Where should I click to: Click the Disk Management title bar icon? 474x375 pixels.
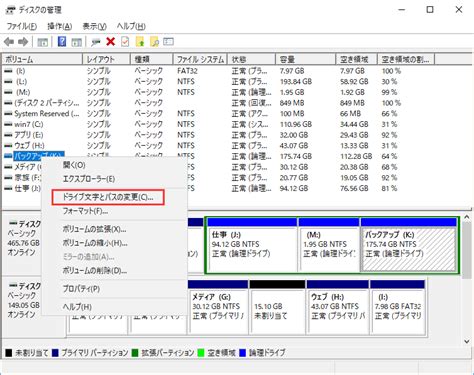click(x=11, y=10)
